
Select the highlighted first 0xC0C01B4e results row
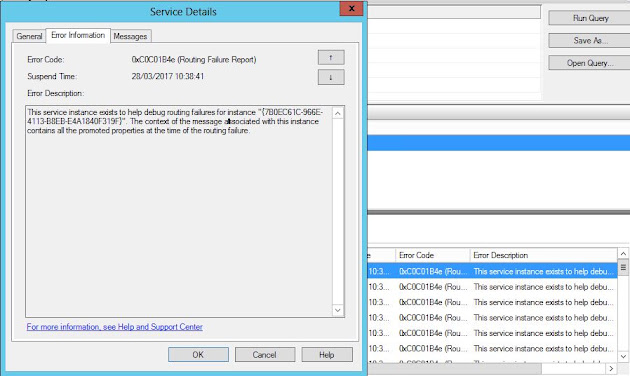pos(492,272)
